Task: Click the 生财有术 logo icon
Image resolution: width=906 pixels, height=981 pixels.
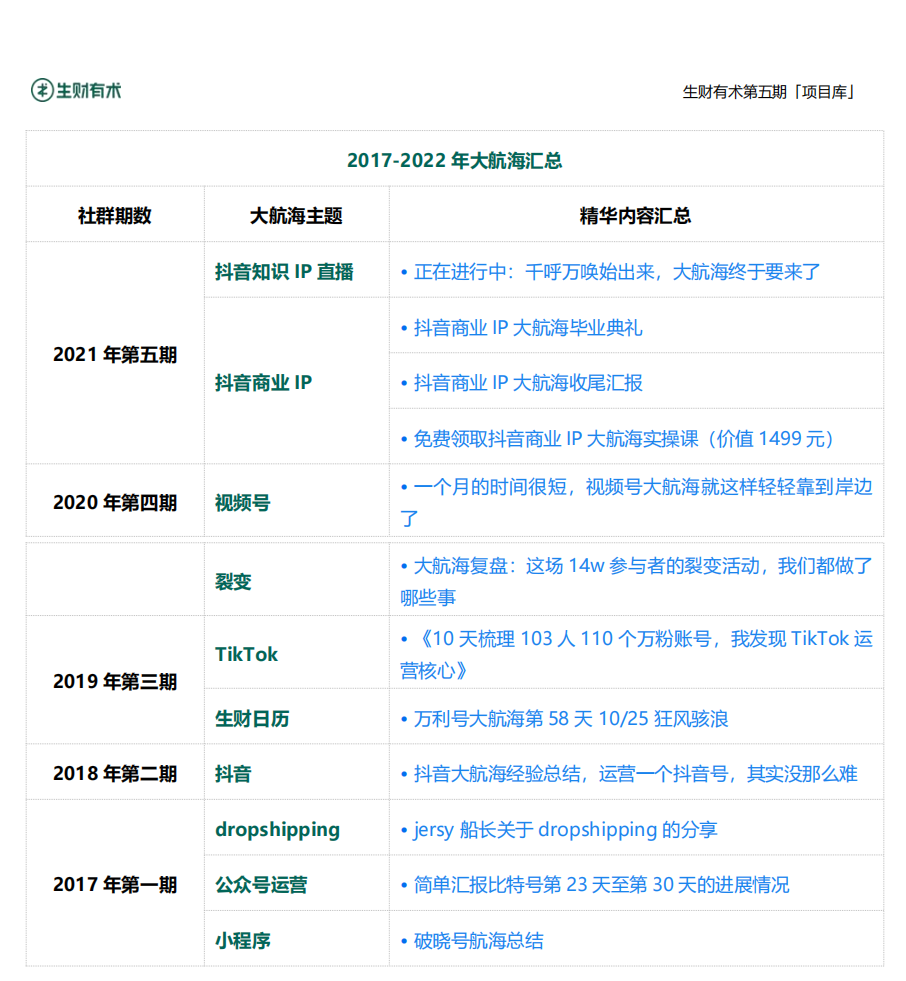Action: [42, 90]
